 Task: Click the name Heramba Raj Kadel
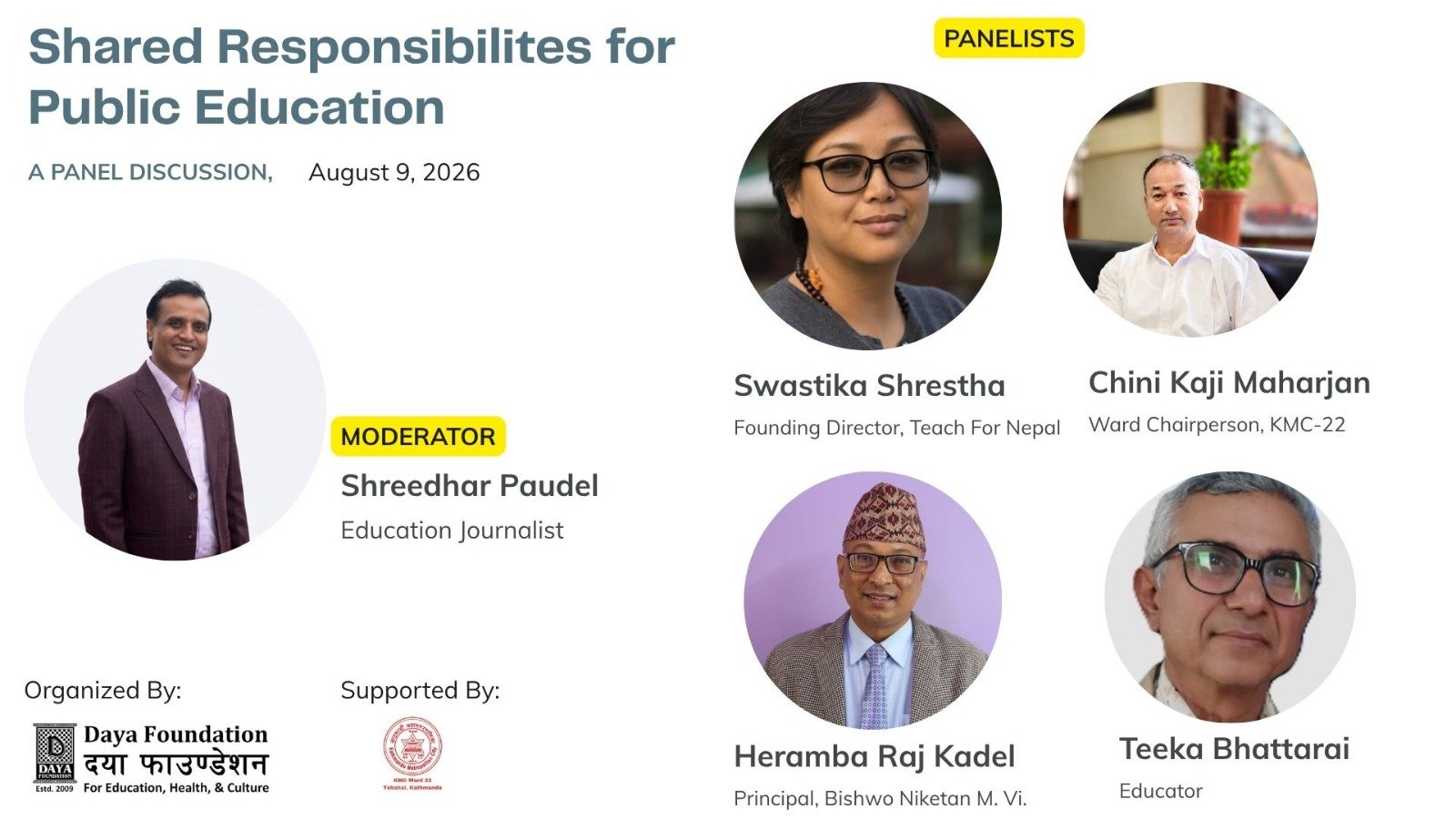pos(875,756)
